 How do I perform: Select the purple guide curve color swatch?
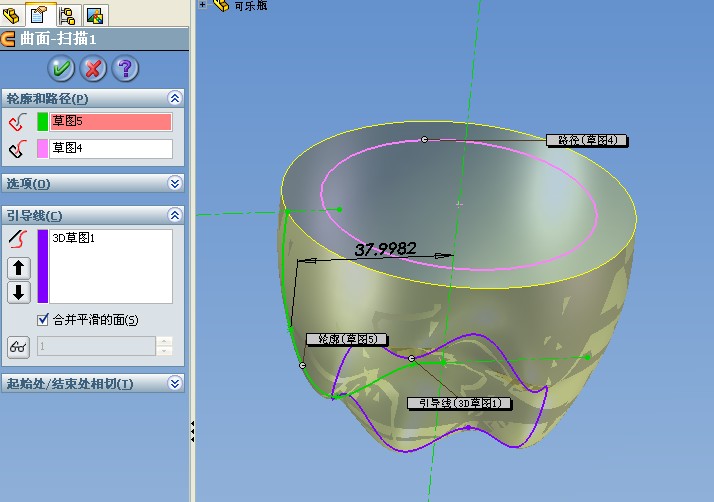pos(42,266)
